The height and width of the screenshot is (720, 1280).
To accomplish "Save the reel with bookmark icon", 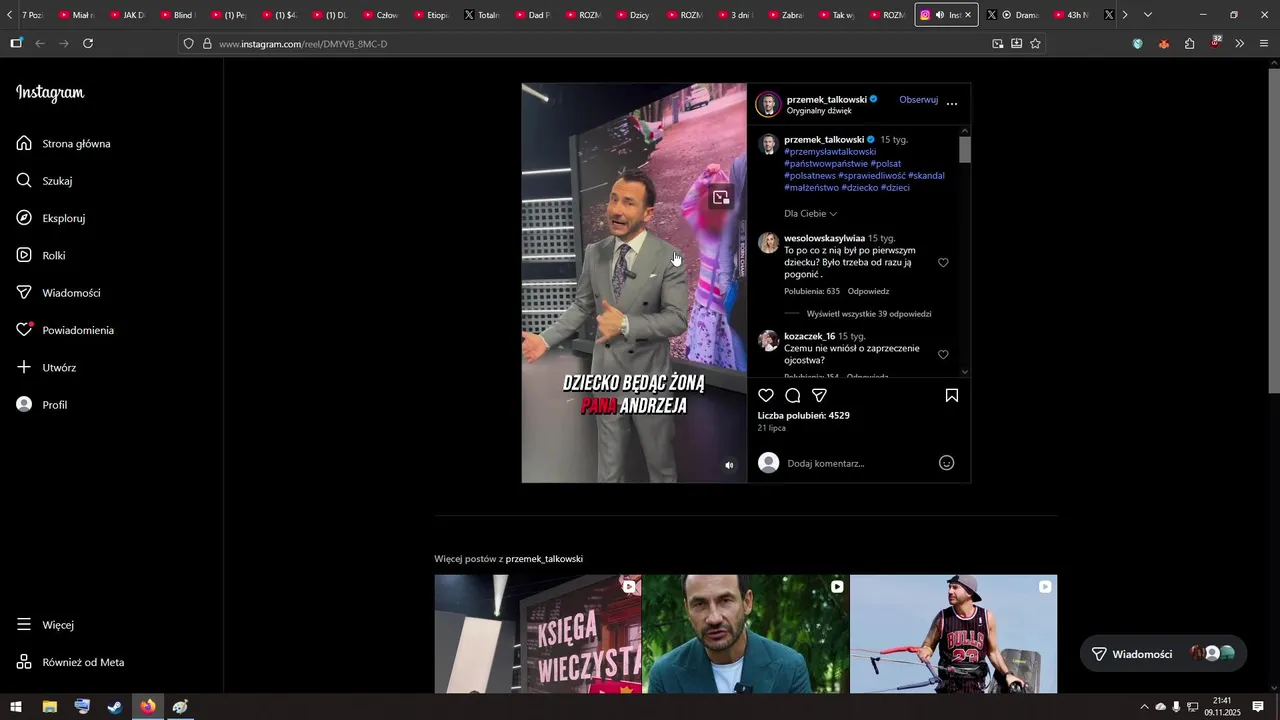I will tap(952, 395).
